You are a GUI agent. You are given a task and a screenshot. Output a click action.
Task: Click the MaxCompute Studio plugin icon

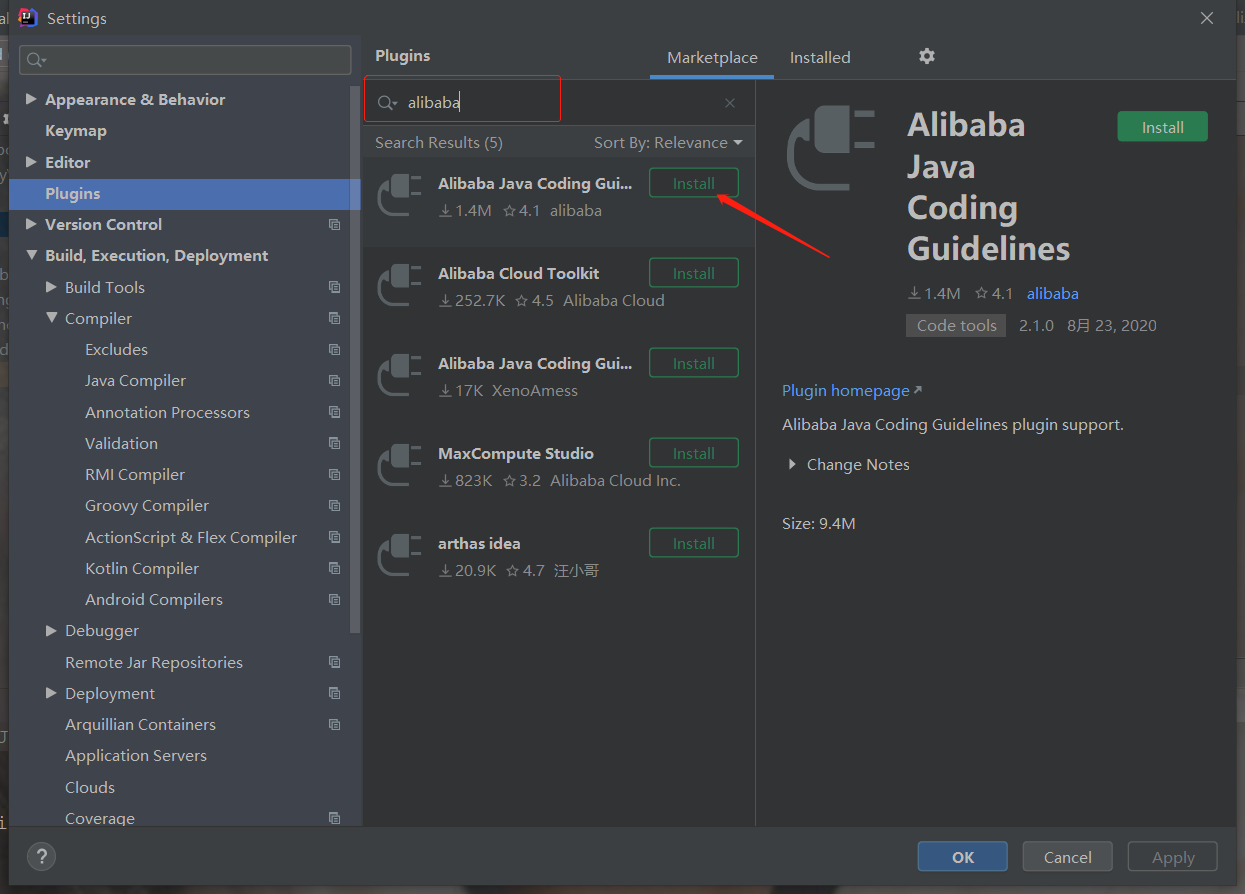[400, 465]
